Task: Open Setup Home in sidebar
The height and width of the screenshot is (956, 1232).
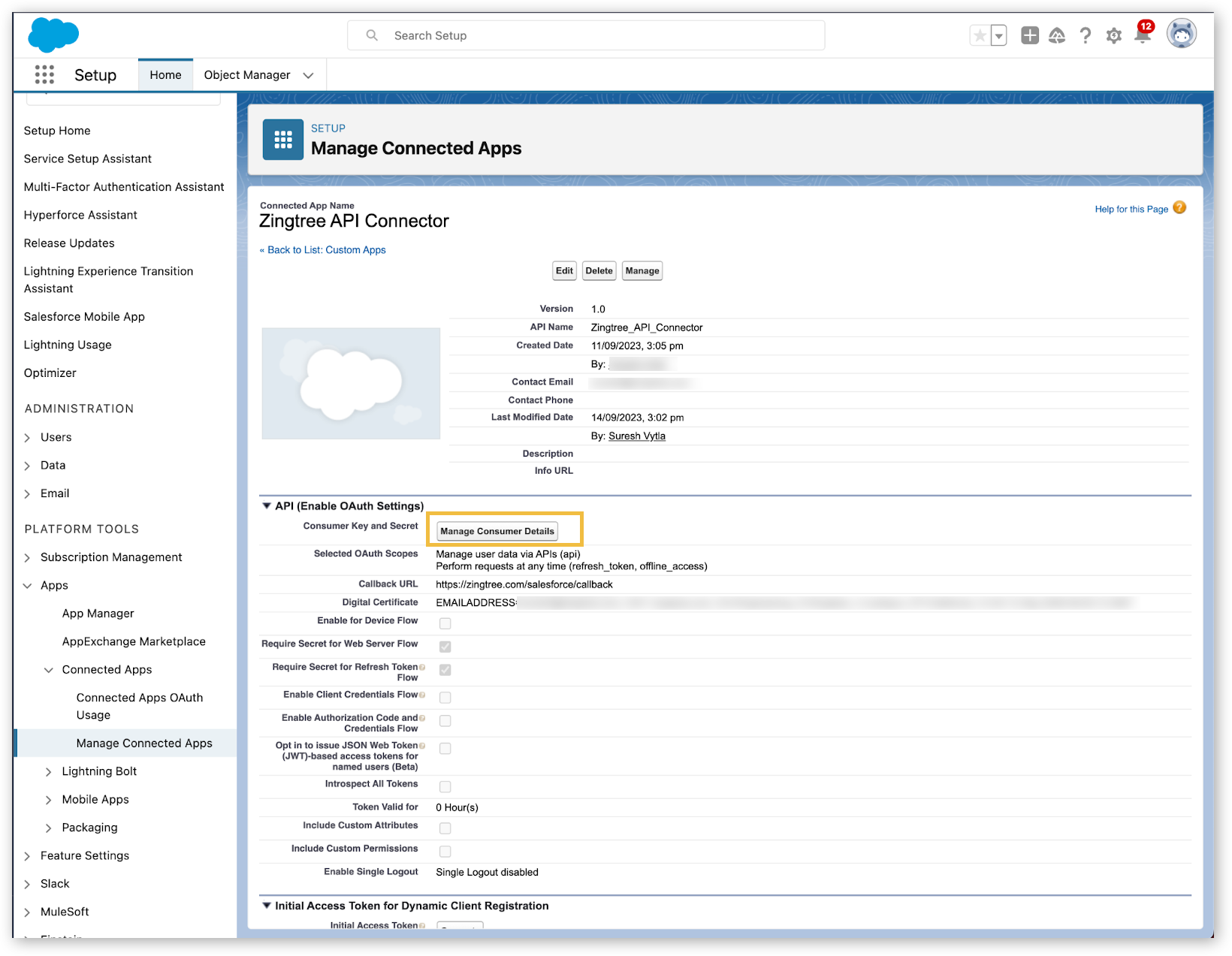Action: [x=57, y=131]
